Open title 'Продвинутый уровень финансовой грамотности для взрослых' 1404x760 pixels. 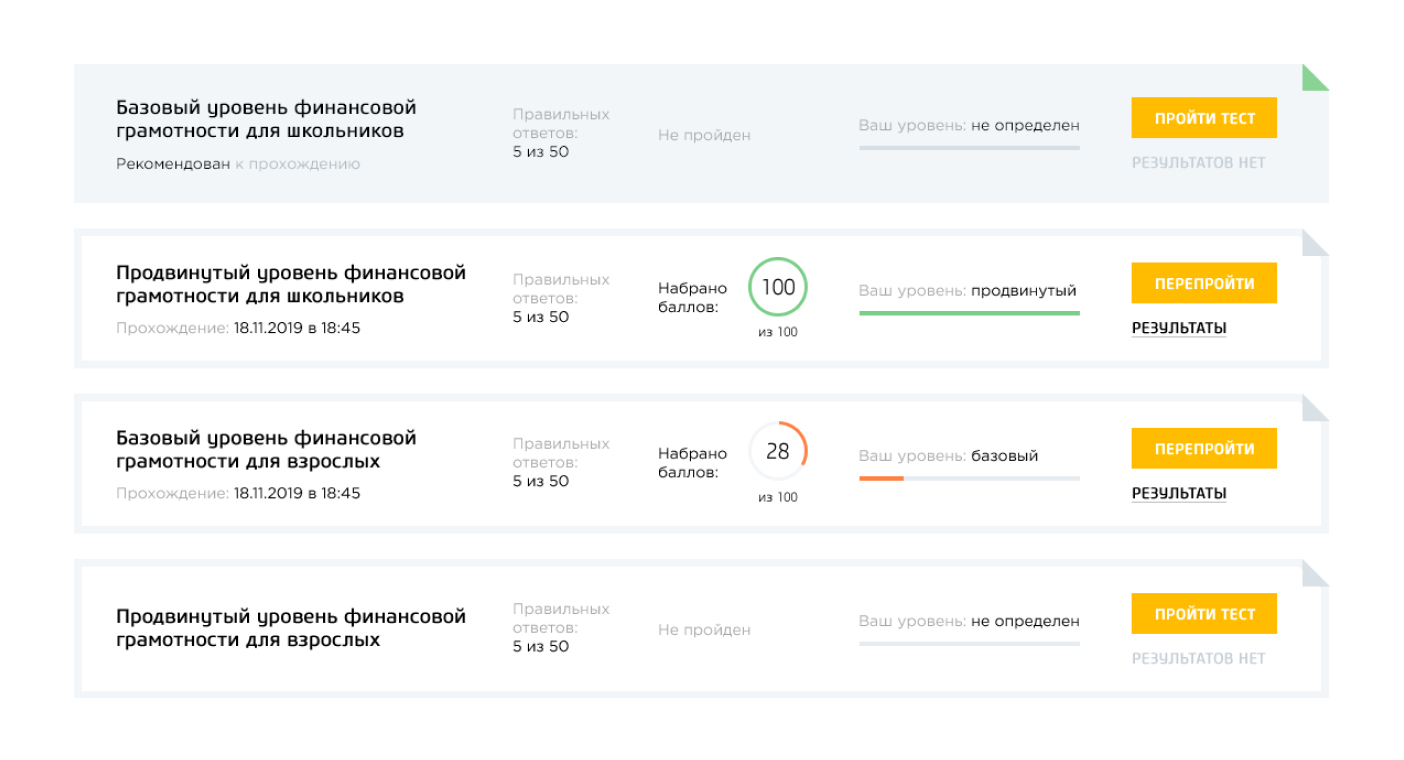tap(291, 627)
